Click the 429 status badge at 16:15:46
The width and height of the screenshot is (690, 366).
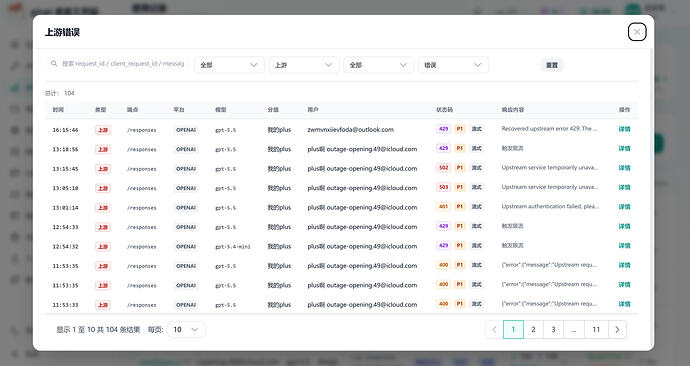pos(444,129)
